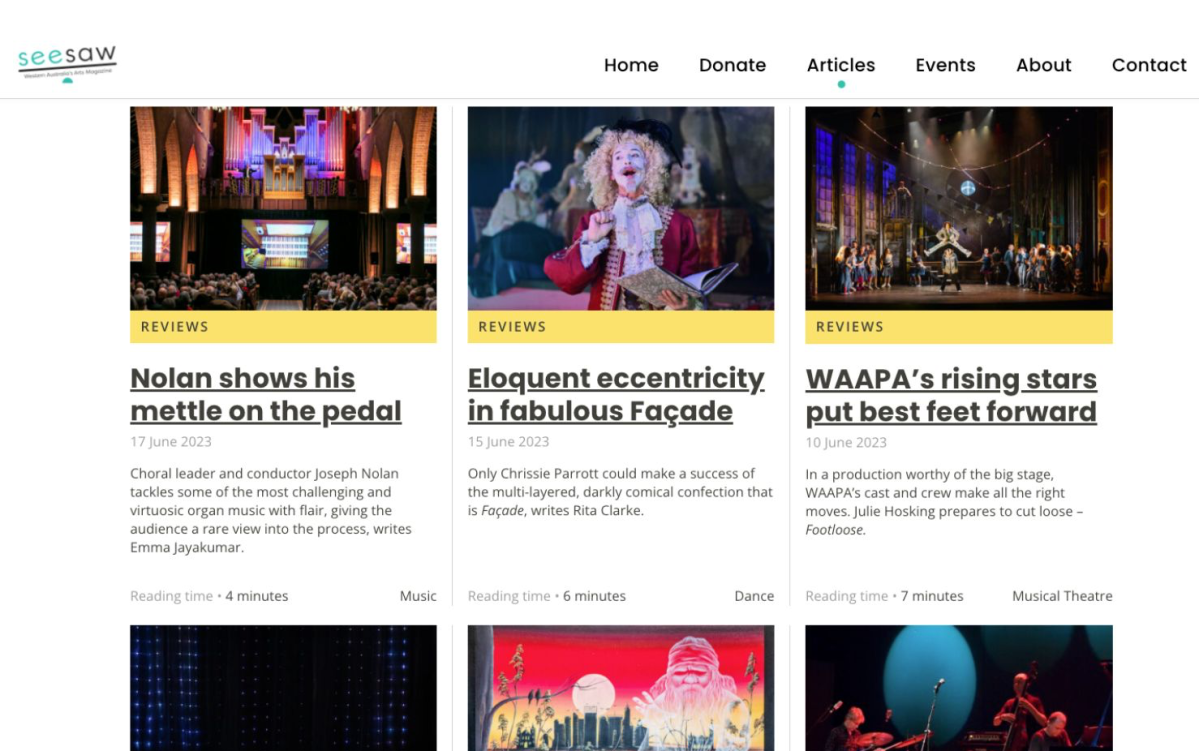The width and height of the screenshot is (1199, 751).
Task: Open the Contact page
Action: coord(1149,65)
